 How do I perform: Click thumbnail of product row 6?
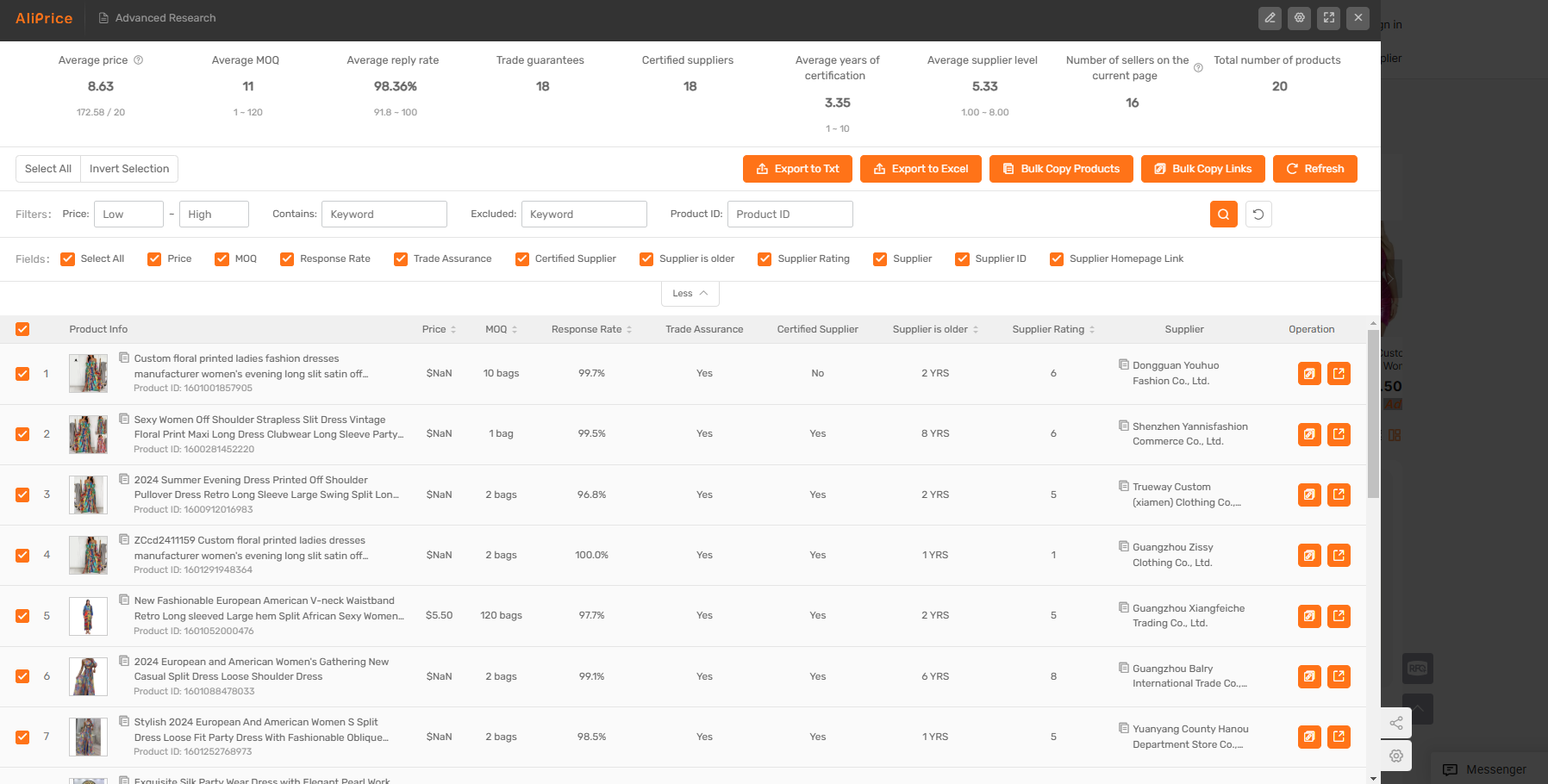click(x=88, y=676)
